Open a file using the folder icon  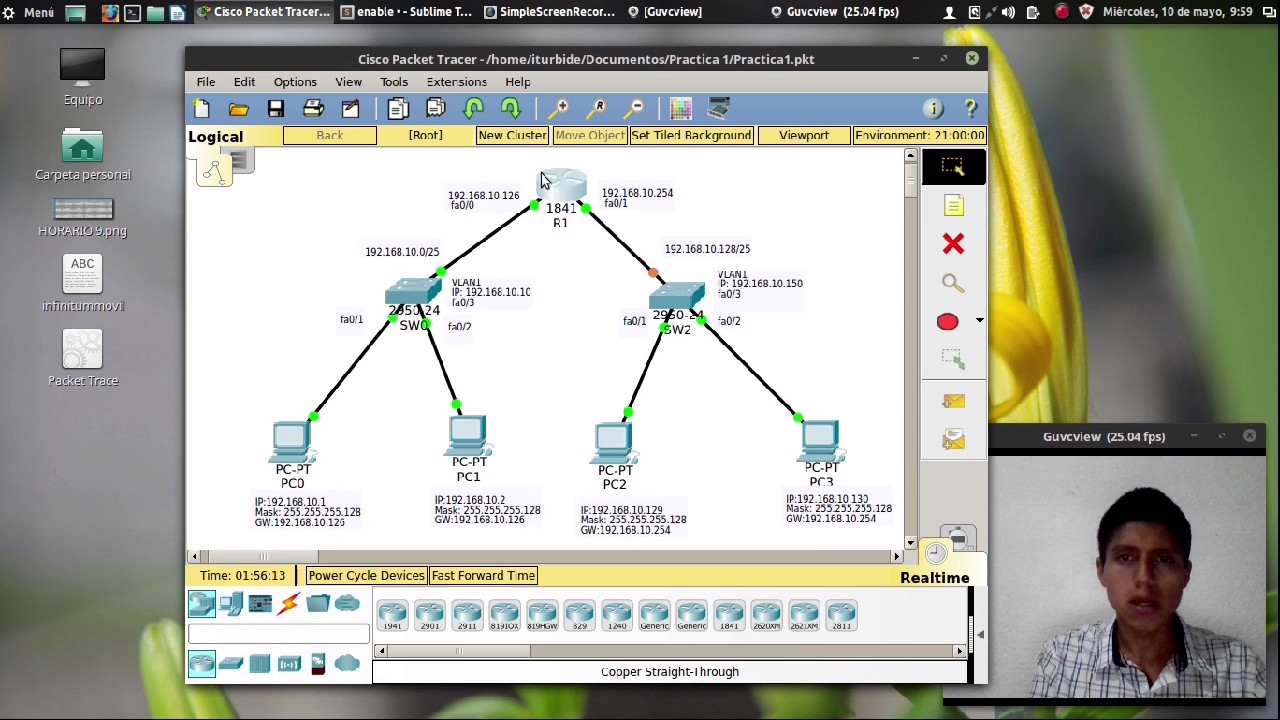click(238, 108)
